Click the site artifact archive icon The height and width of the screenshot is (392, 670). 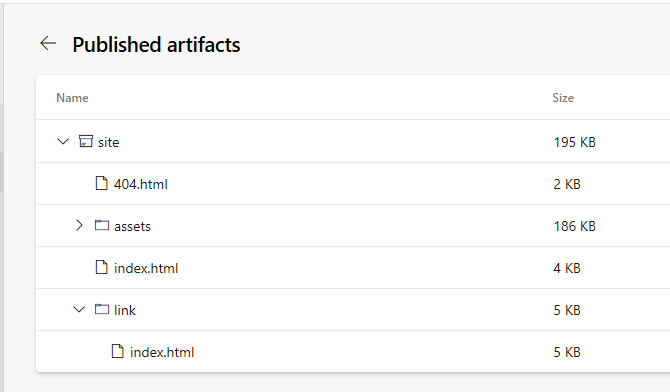pyautogui.click(x=85, y=141)
